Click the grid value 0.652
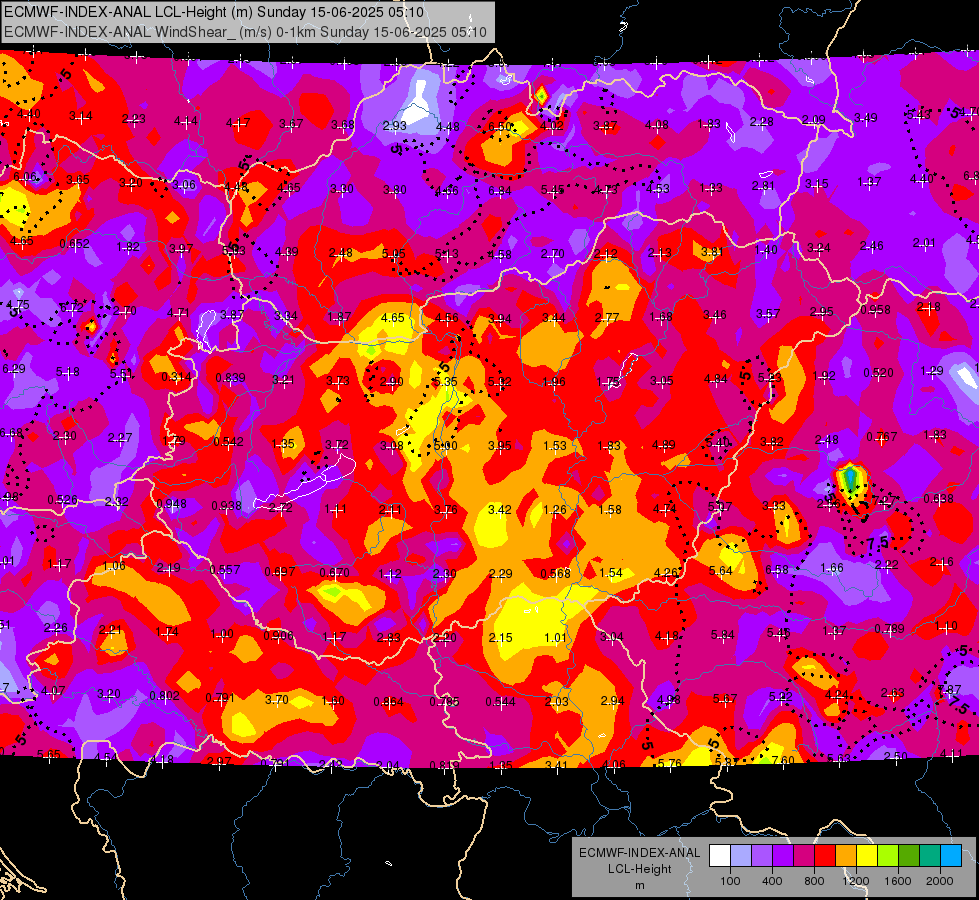Image resolution: width=979 pixels, height=900 pixels. pyautogui.click(x=74, y=244)
